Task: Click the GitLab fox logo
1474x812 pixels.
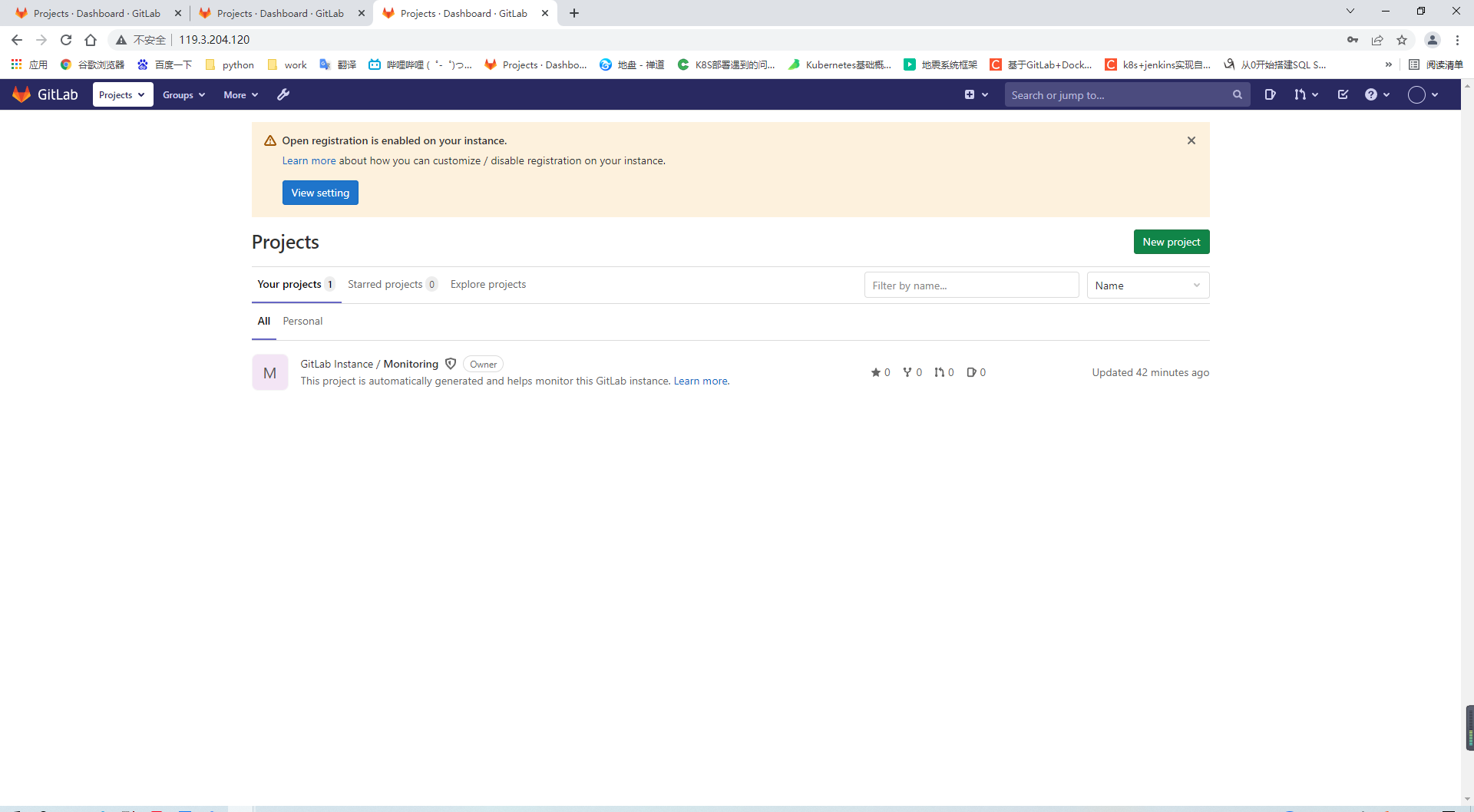Action: (21, 94)
